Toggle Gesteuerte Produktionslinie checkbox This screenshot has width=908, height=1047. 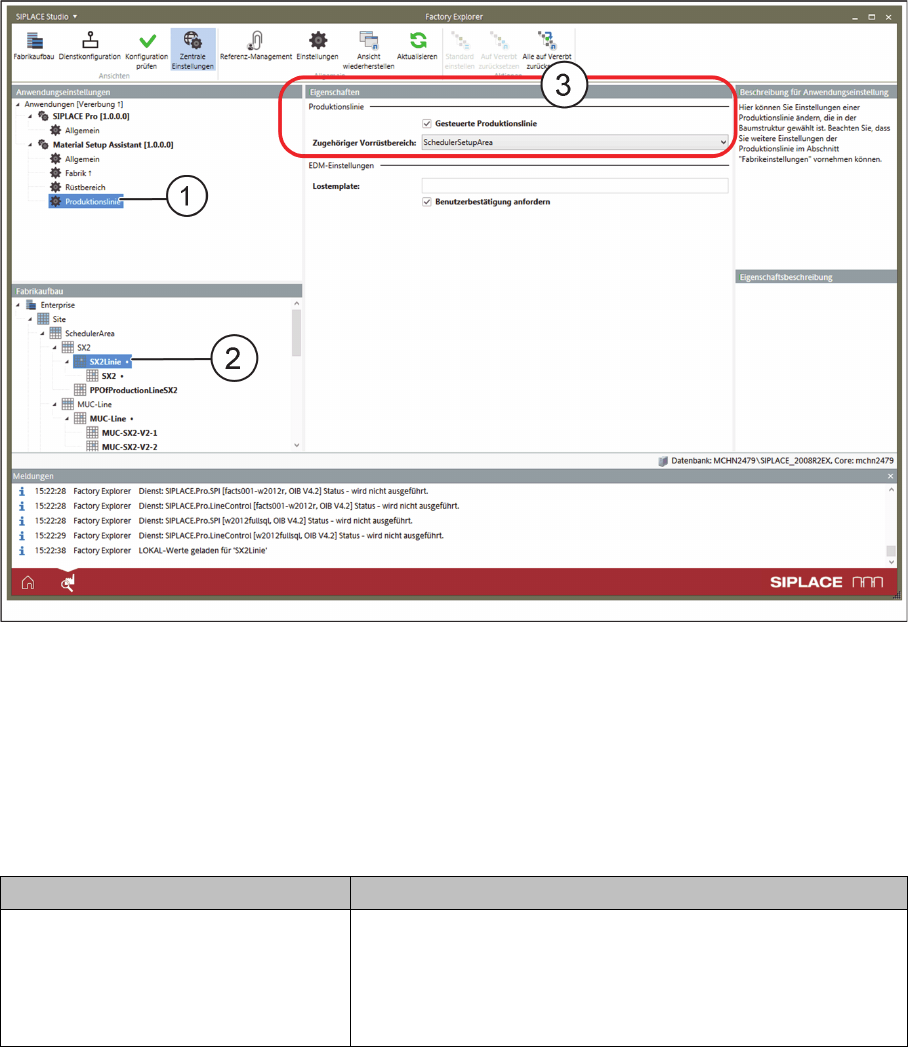(x=427, y=124)
